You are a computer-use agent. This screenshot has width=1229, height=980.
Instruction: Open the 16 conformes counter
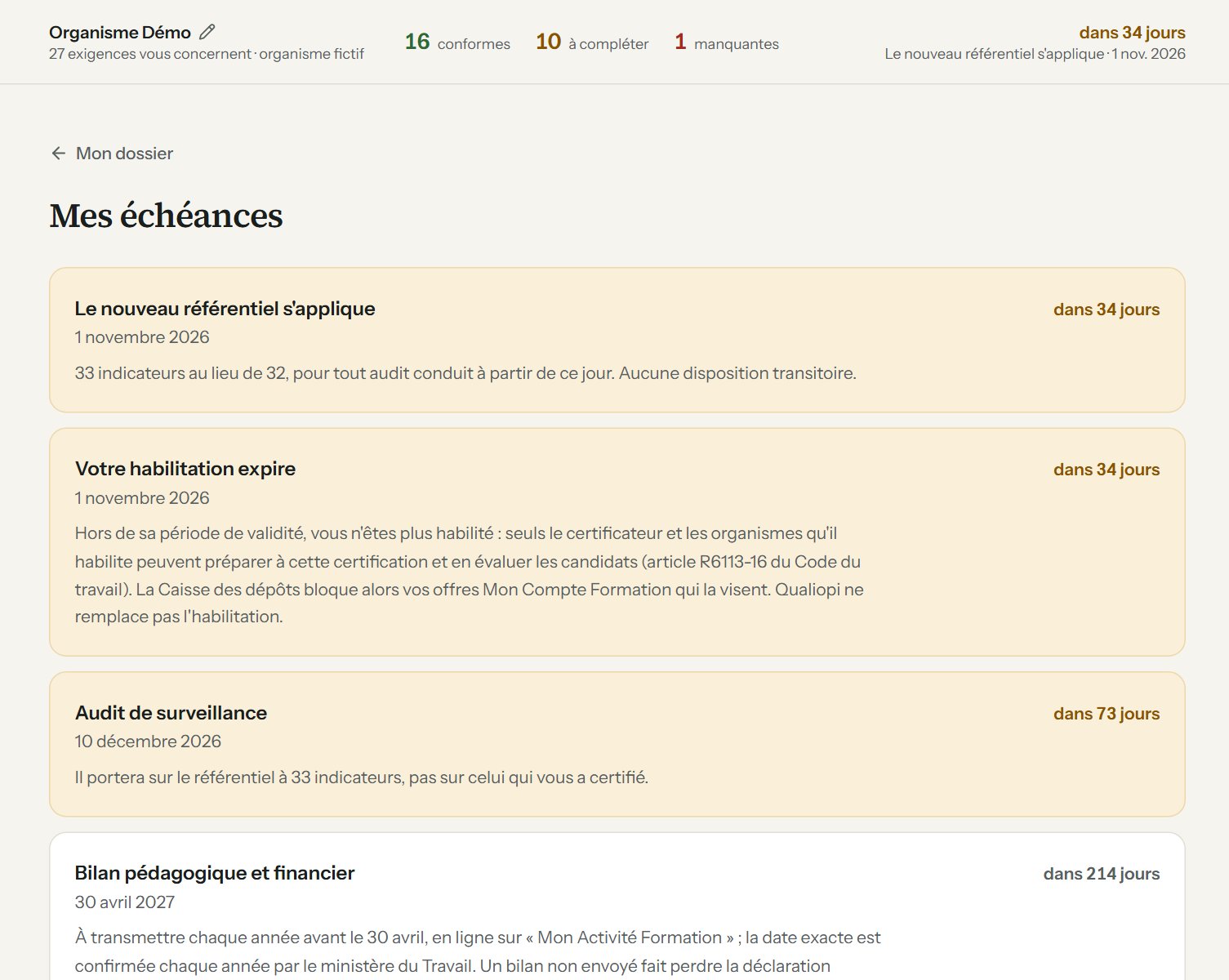coord(457,42)
